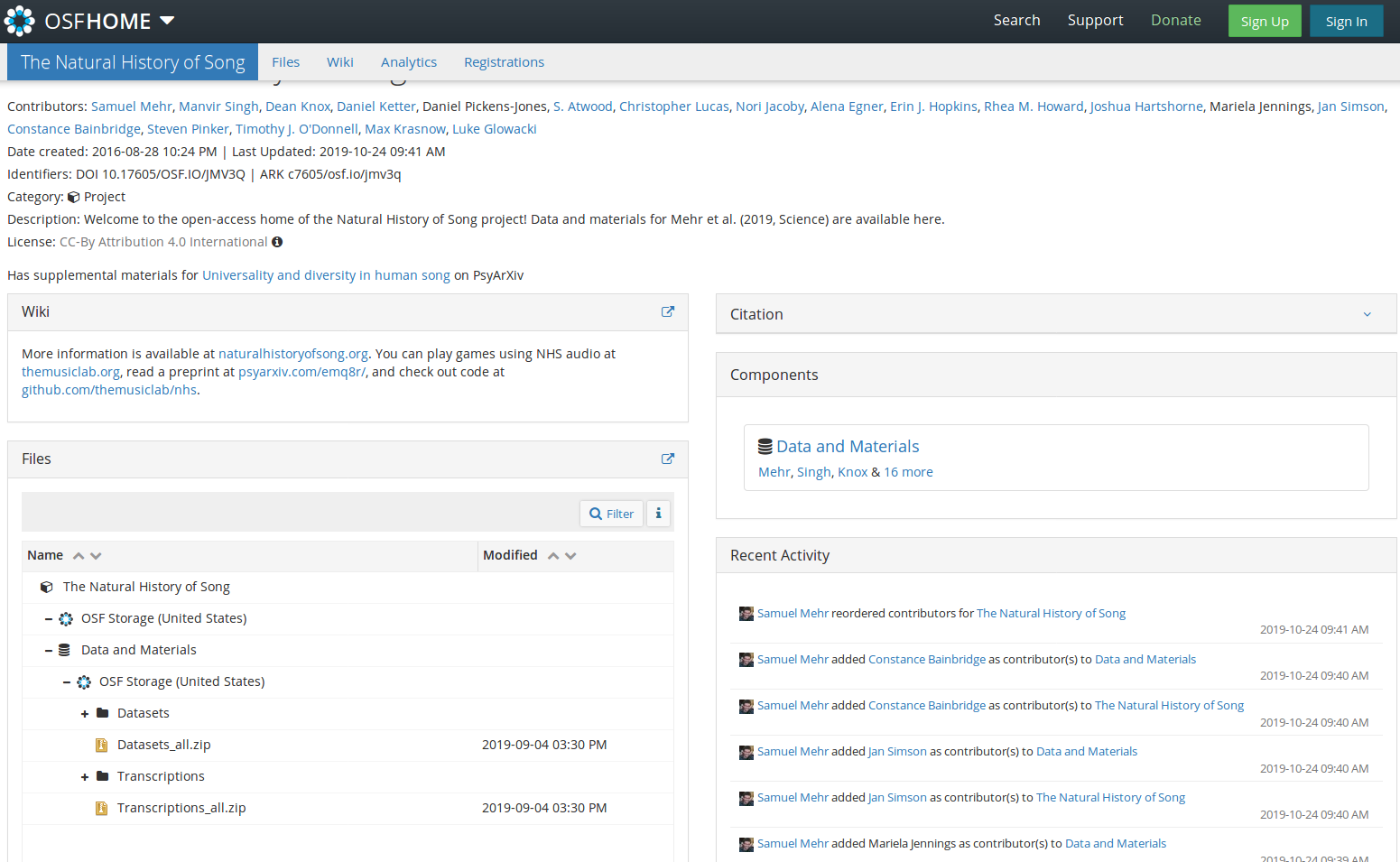
Task: Click the file browser info button
Action: (658, 514)
